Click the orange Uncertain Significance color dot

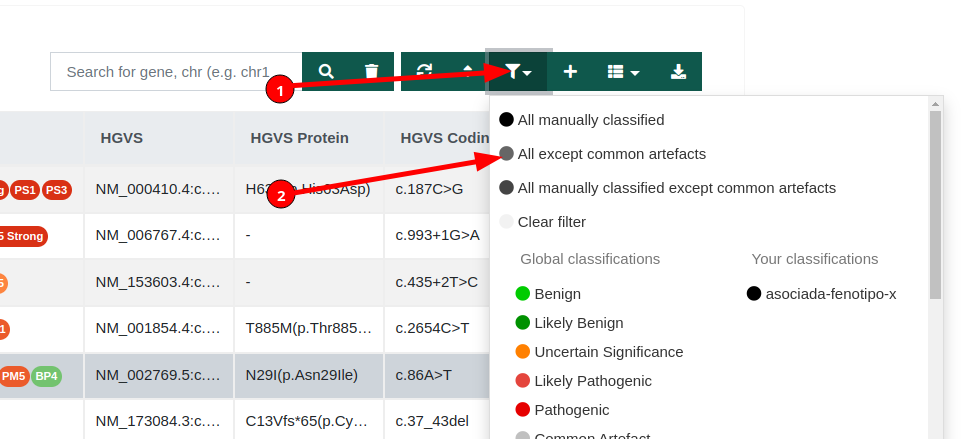coord(523,352)
